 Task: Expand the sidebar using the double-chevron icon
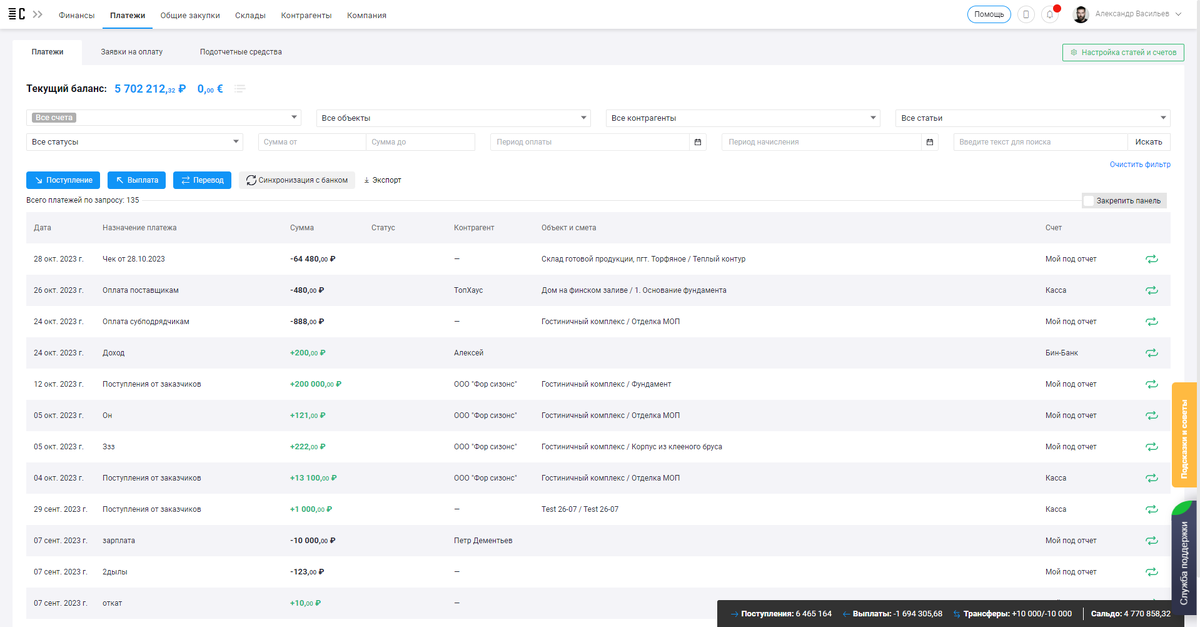point(37,15)
